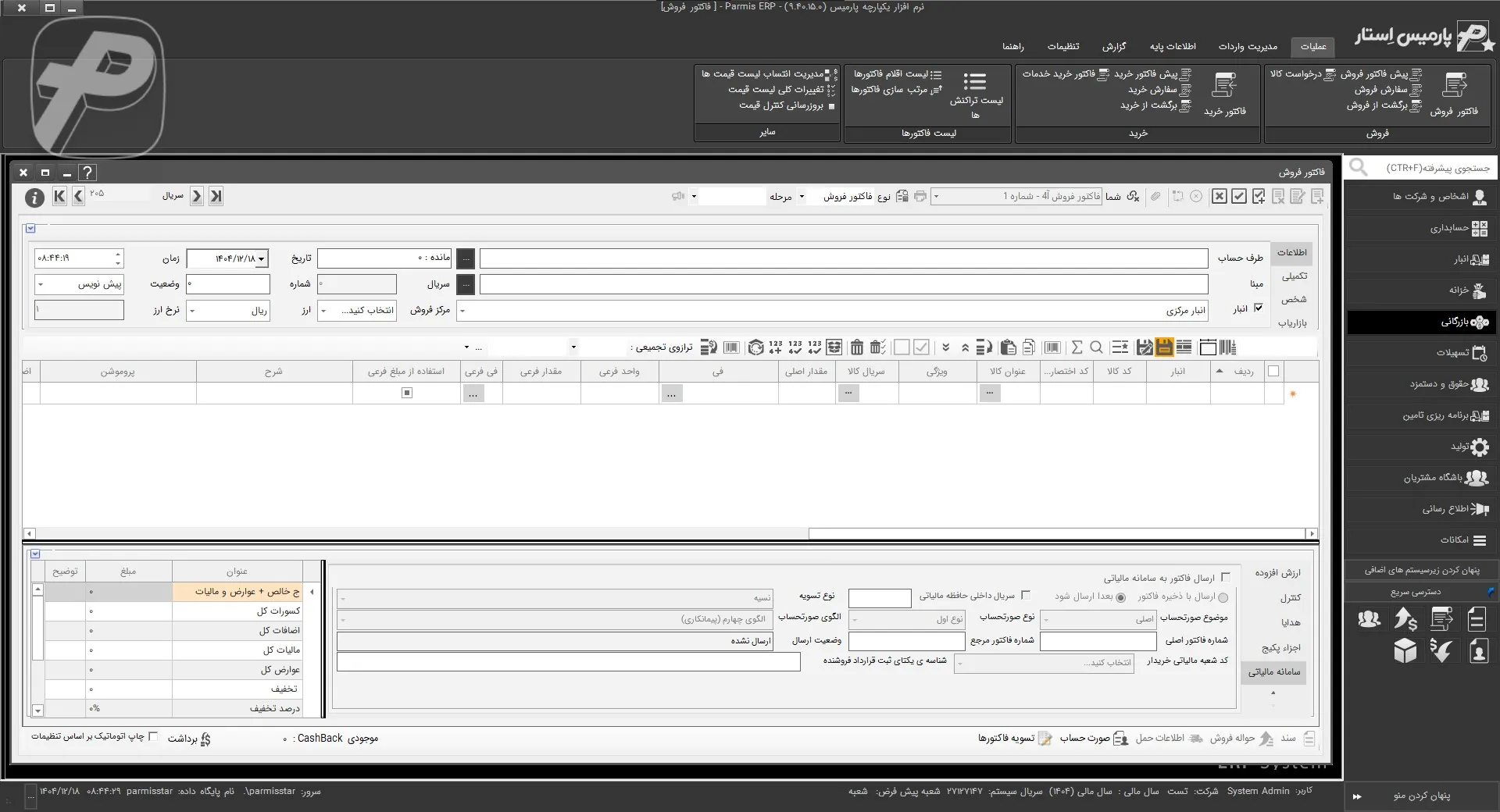Enable send invoice to tax system checkbox

click(1225, 578)
